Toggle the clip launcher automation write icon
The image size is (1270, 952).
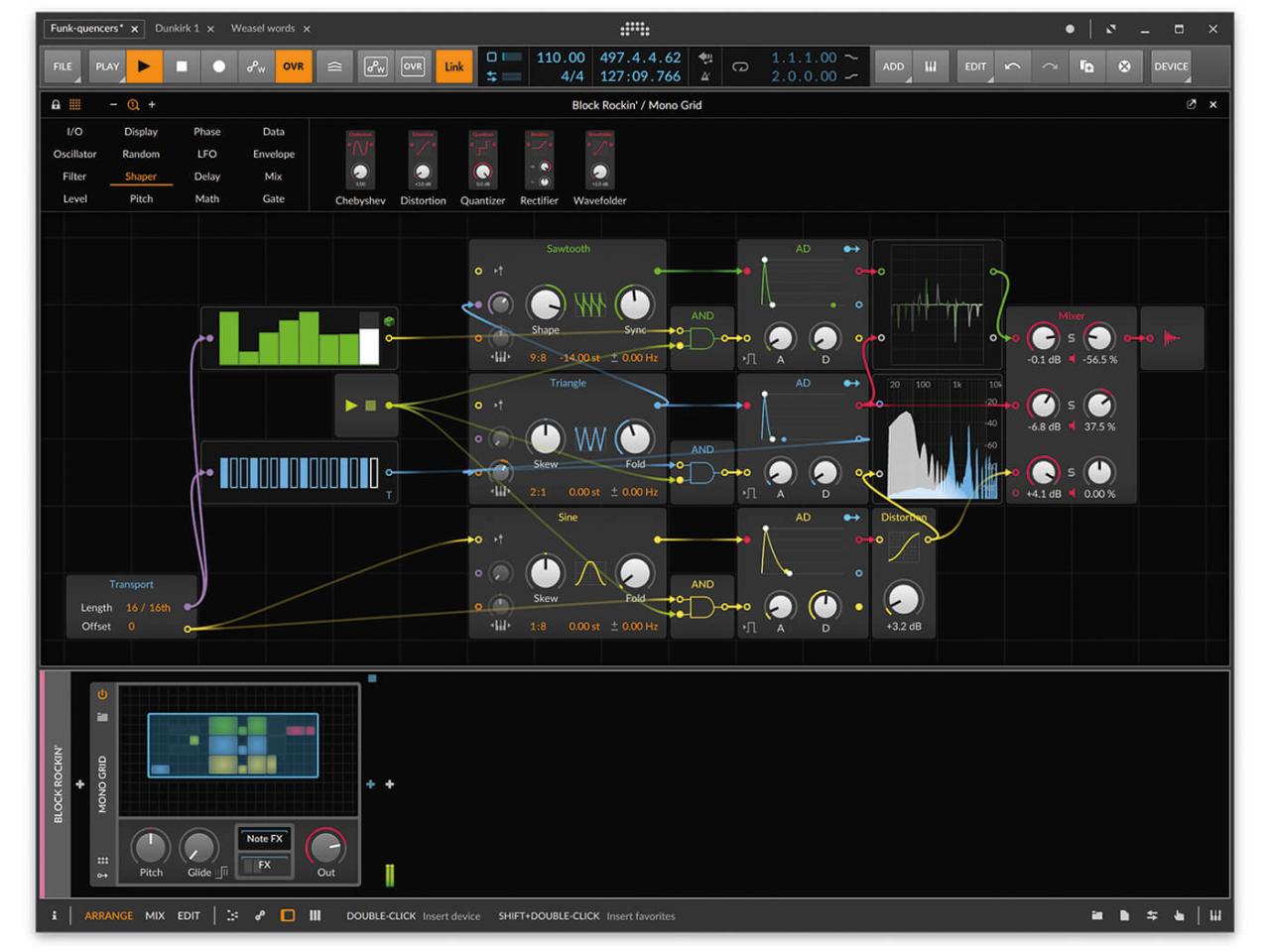tap(375, 66)
